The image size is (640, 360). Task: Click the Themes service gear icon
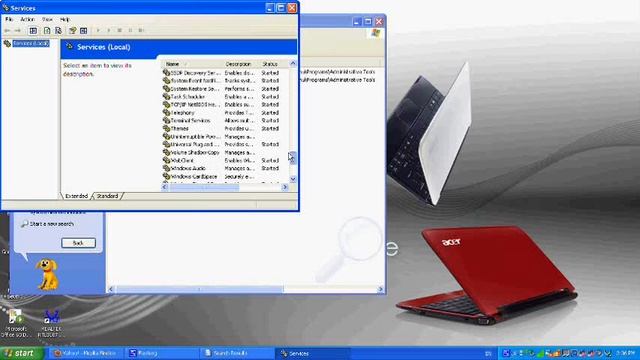tap(167, 128)
